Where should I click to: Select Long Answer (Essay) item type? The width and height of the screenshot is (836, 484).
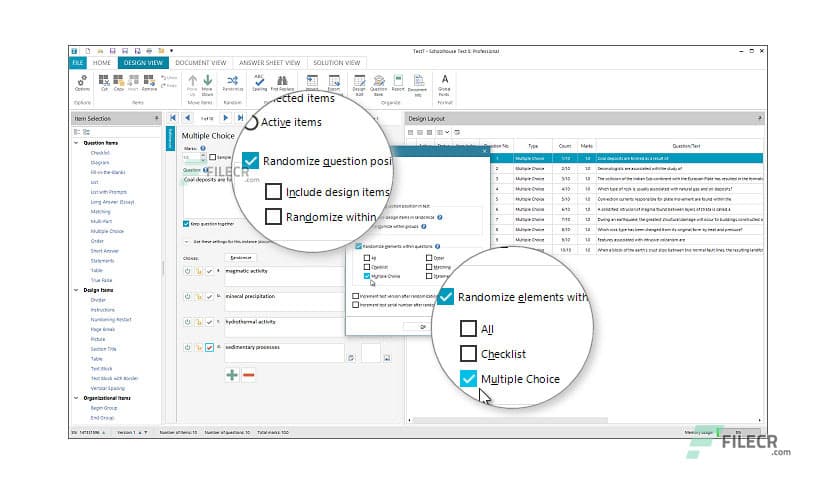[112, 202]
